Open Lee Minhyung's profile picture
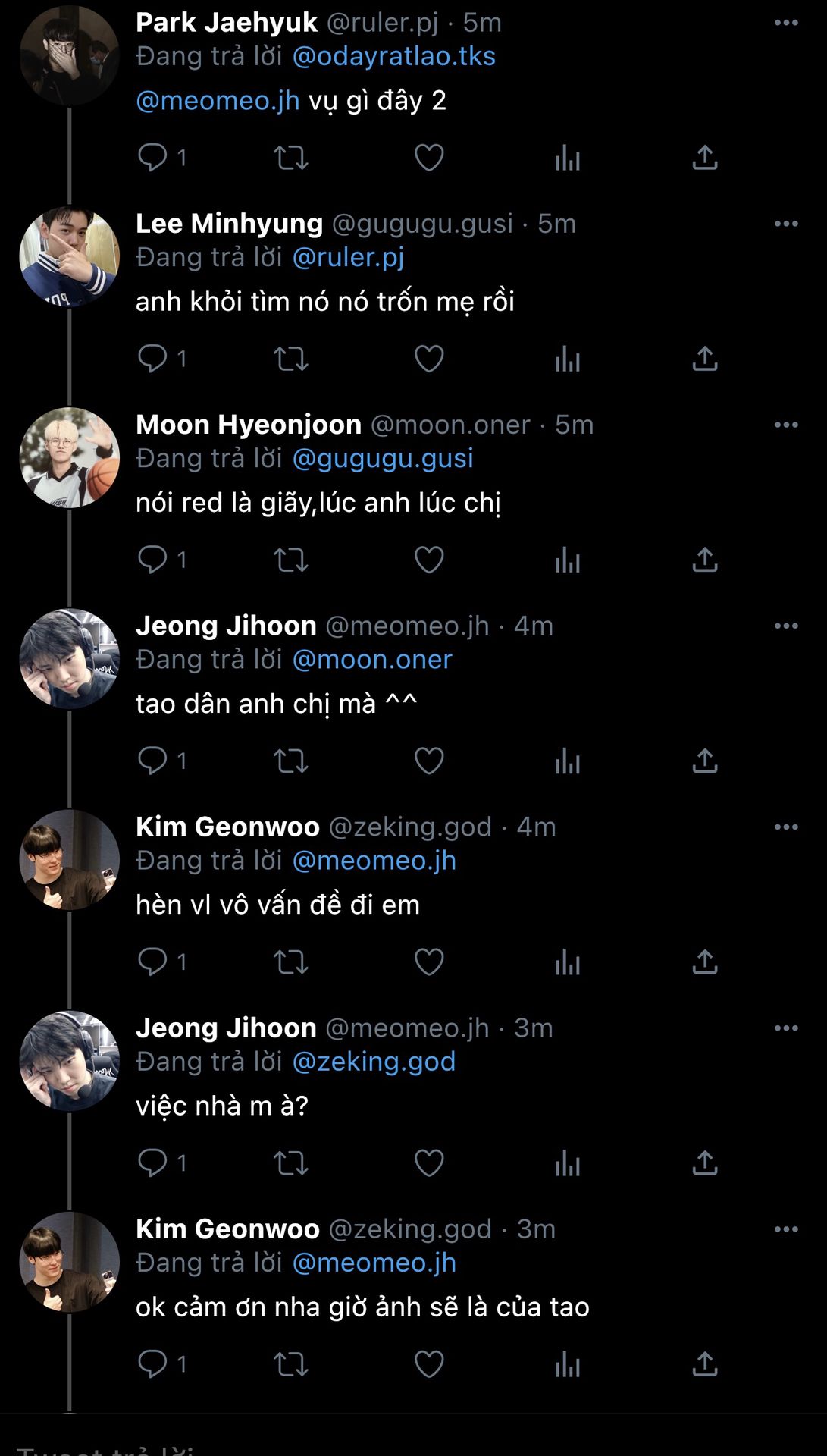 tap(69, 256)
